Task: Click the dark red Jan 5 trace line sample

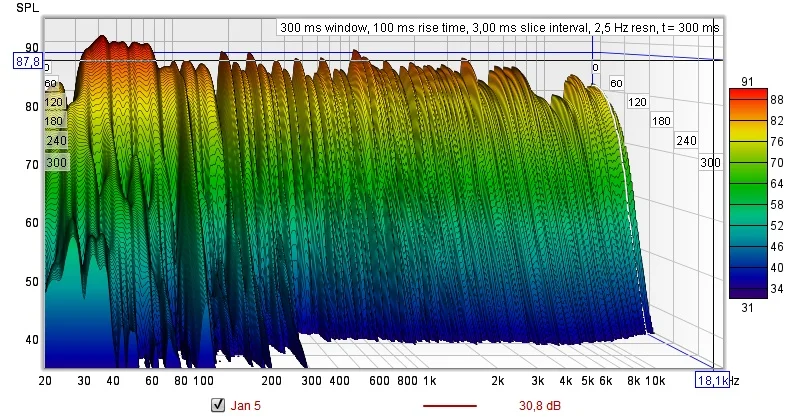Action: tap(449, 406)
